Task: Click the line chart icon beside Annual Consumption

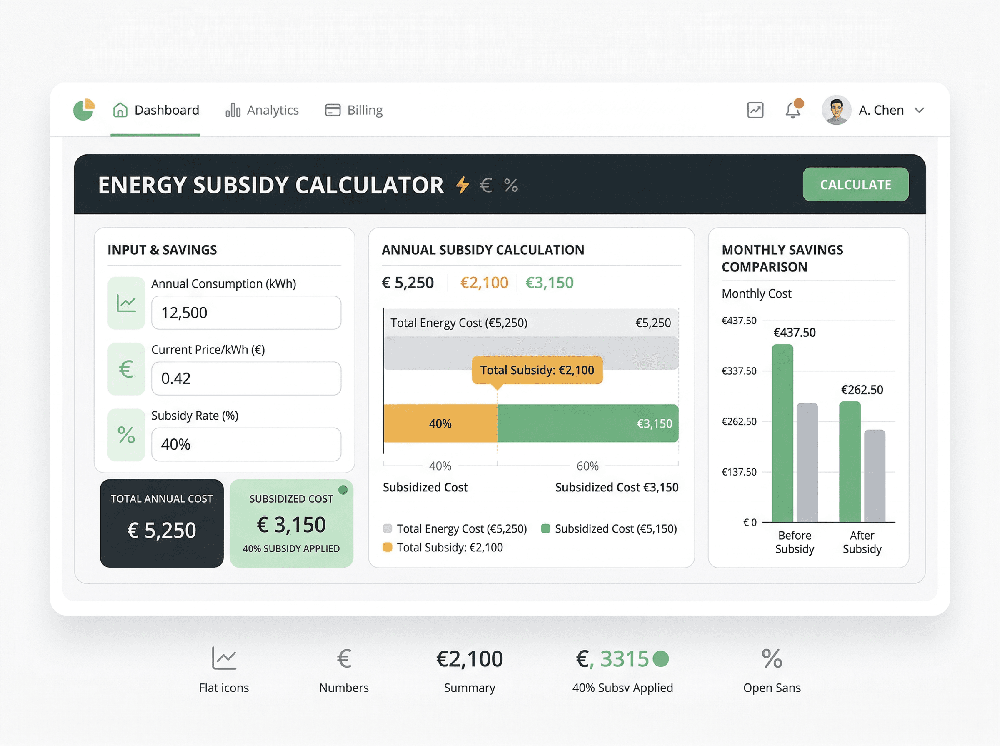Action: [126, 303]
